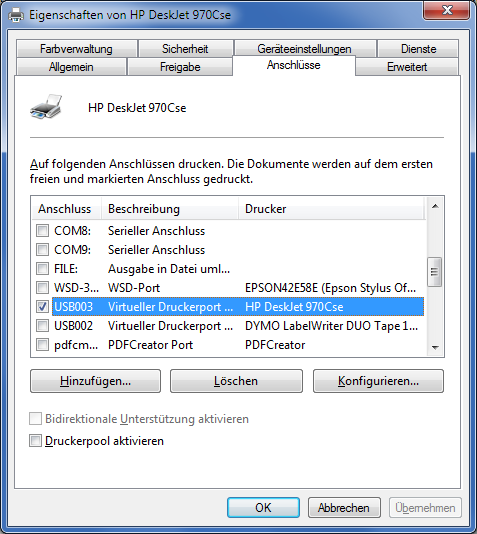The height and width of the screenshot is (534, 477).
Task: Click Virtueller Druckerport description for USB002
Action: tap(171, 326)
